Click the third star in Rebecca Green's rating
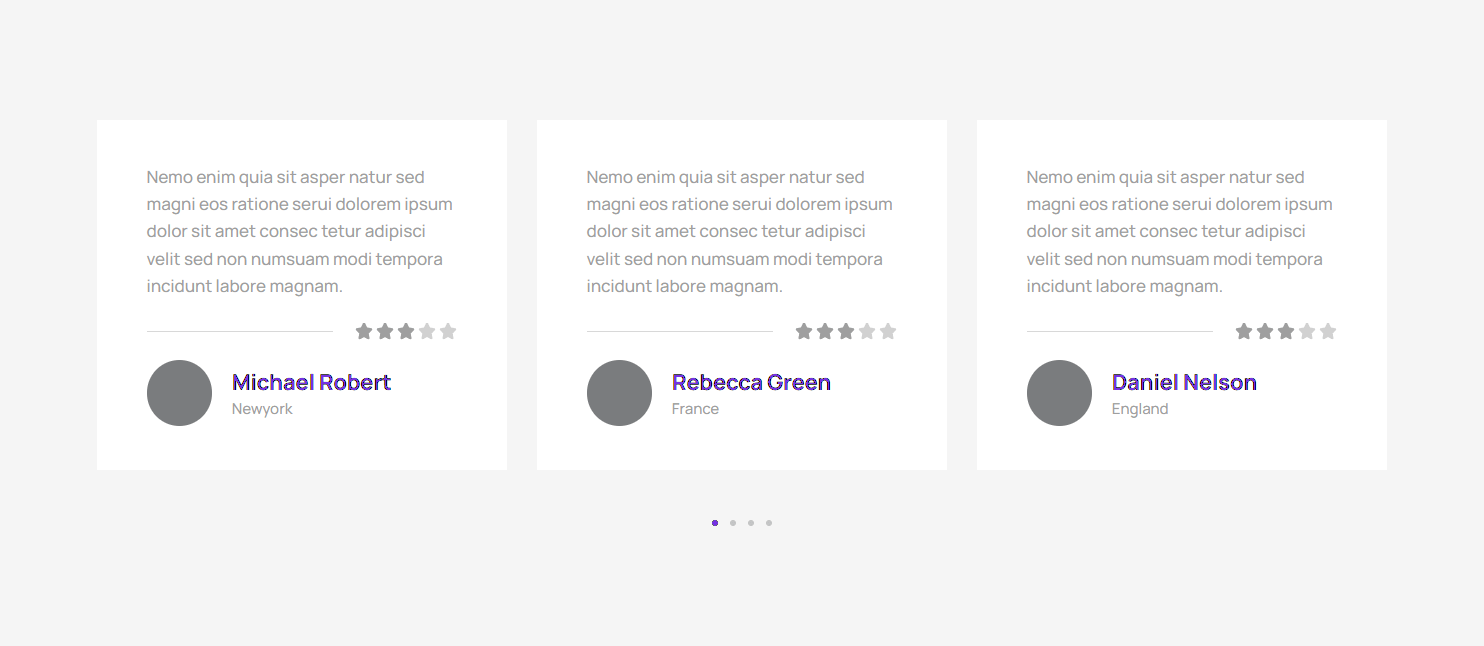The width and height of the screenshot is (1484, 646). [846, 331]
